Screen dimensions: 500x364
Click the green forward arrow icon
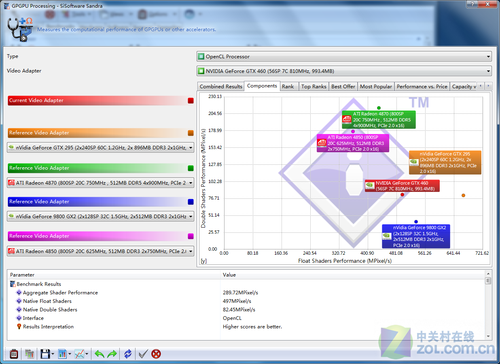(112, 354)
